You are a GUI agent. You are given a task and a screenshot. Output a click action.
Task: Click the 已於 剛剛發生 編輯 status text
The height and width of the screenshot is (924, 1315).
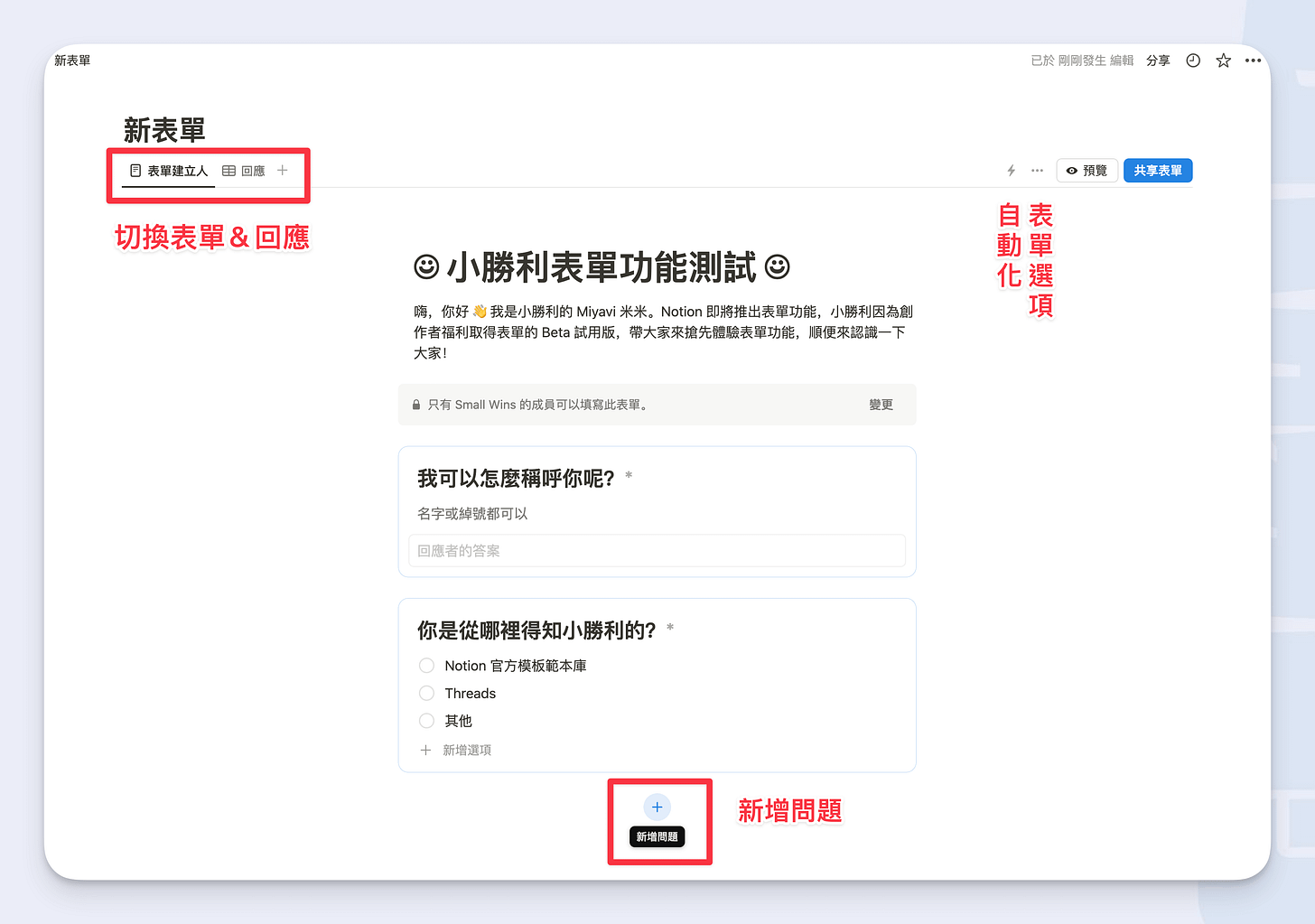[x=1082, y=61]
